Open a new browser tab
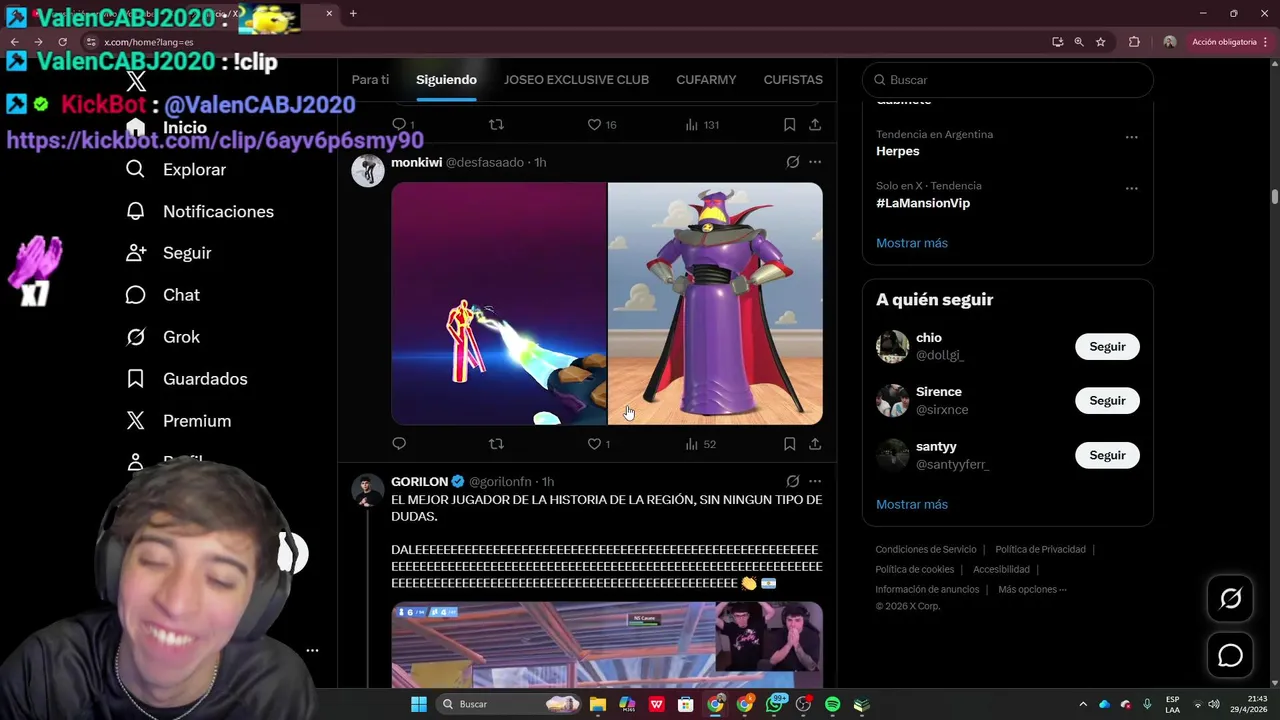 [353, 13]
